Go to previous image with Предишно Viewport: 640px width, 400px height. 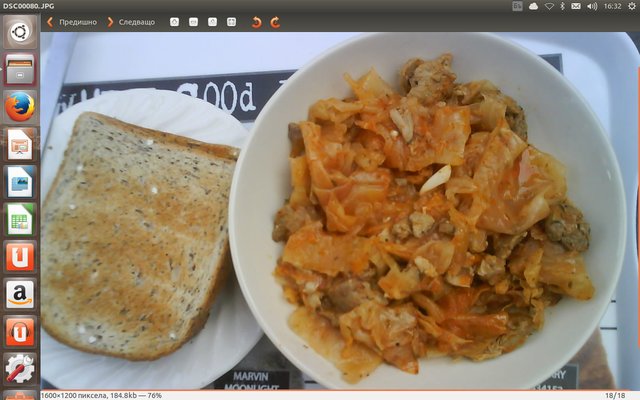coord(72,21)
